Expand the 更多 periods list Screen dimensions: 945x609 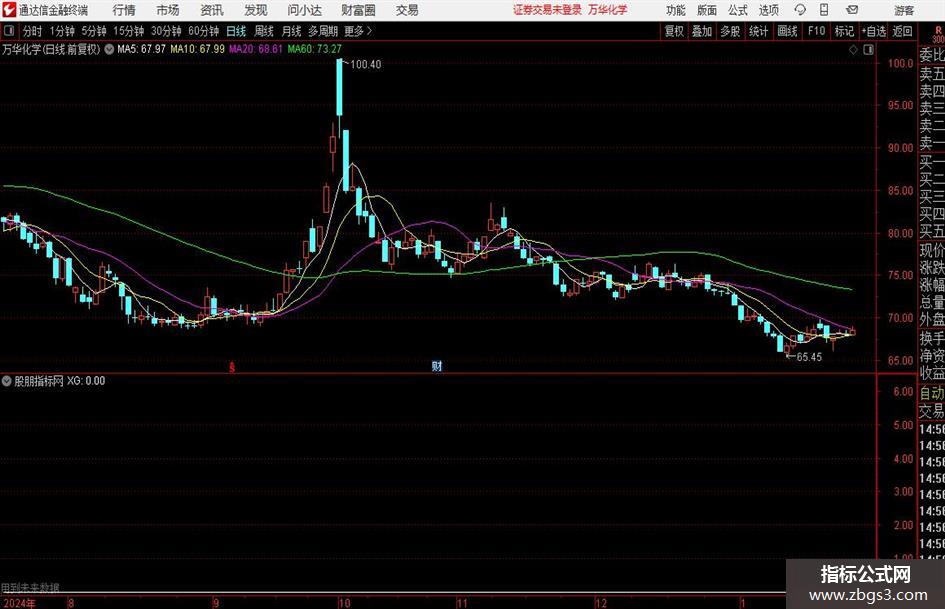[358, 31]
